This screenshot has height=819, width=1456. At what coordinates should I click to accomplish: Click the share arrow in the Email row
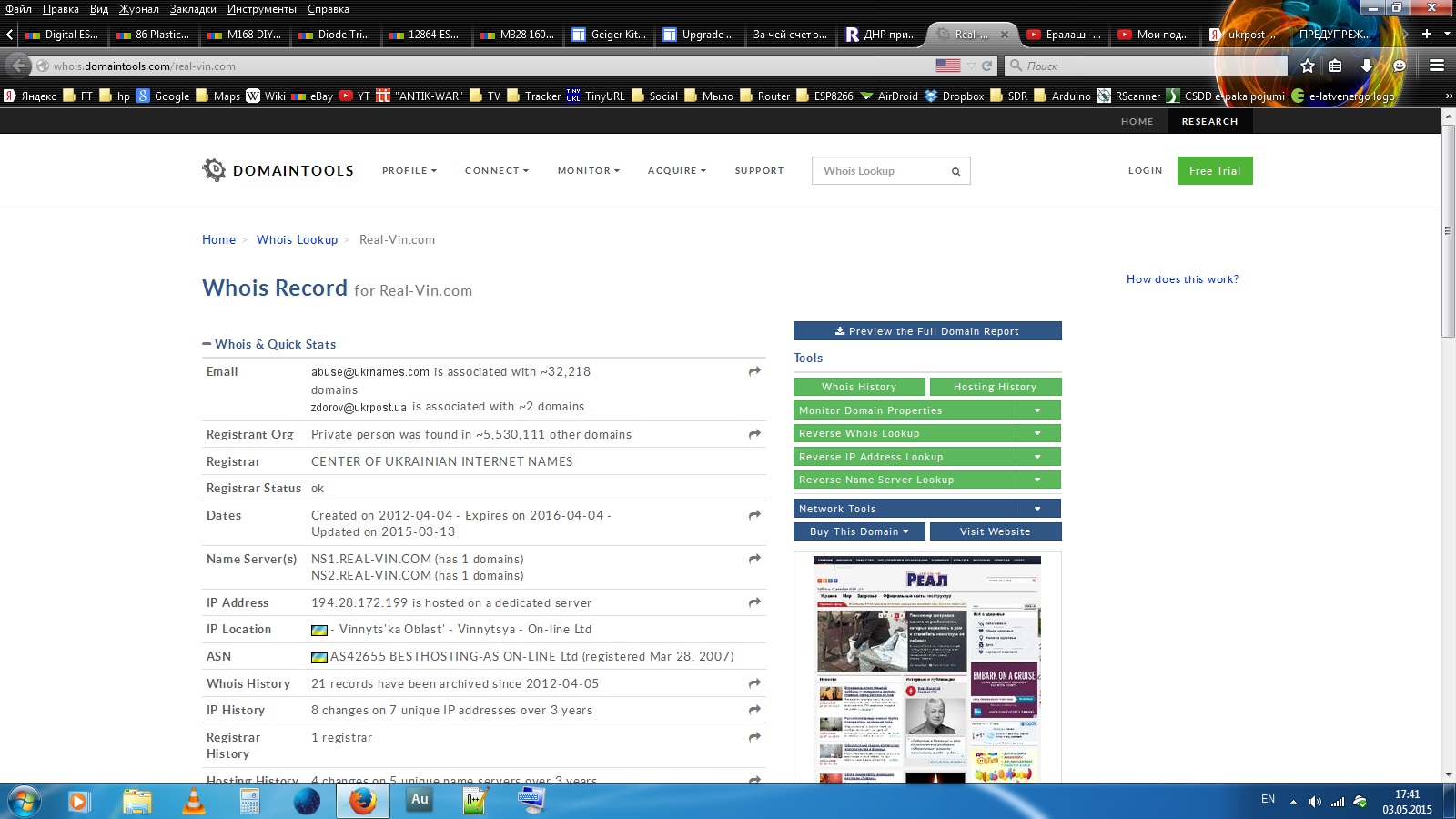[x=754, y=371]
